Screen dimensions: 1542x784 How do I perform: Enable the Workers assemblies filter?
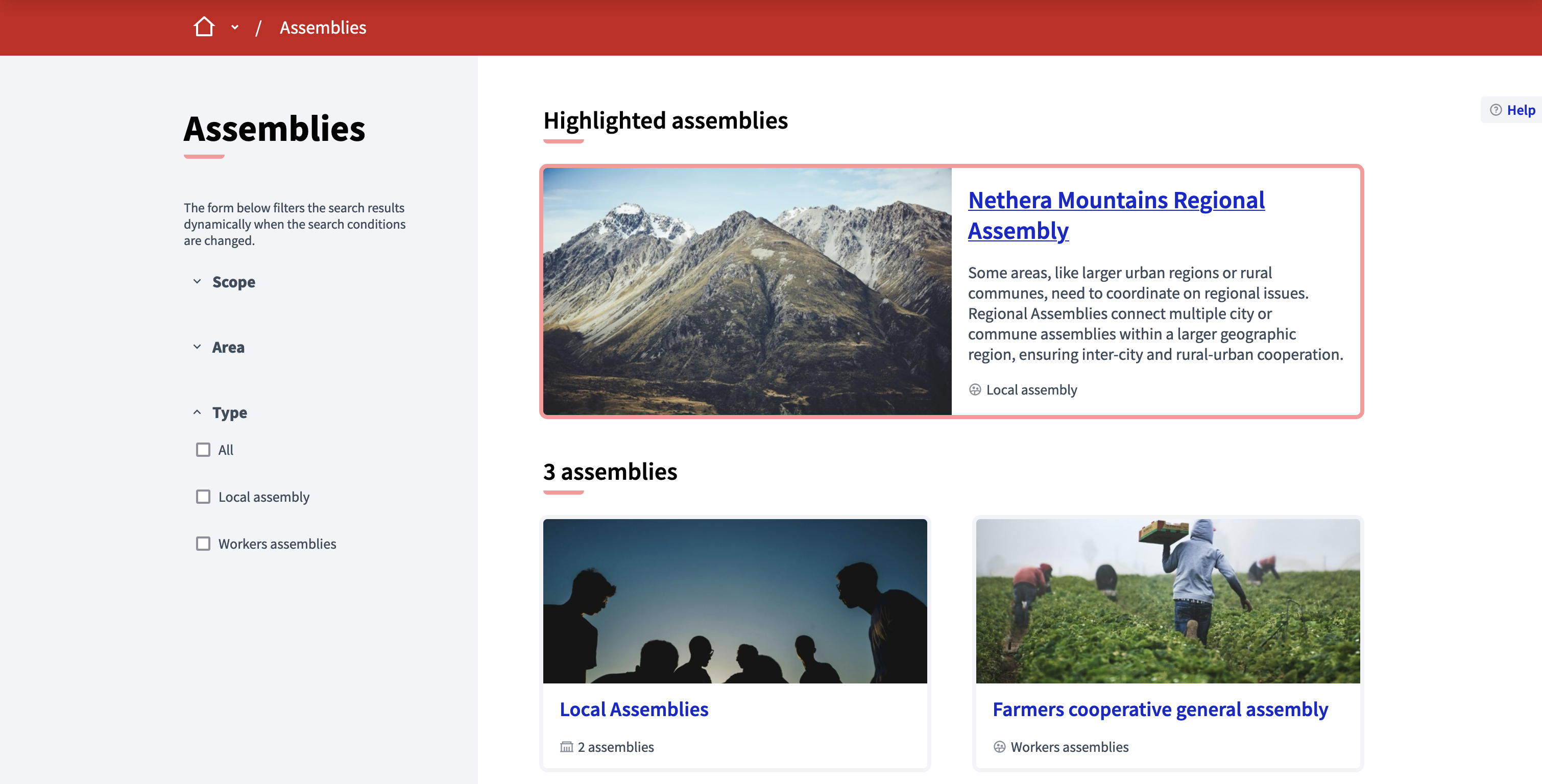point(204,544)
